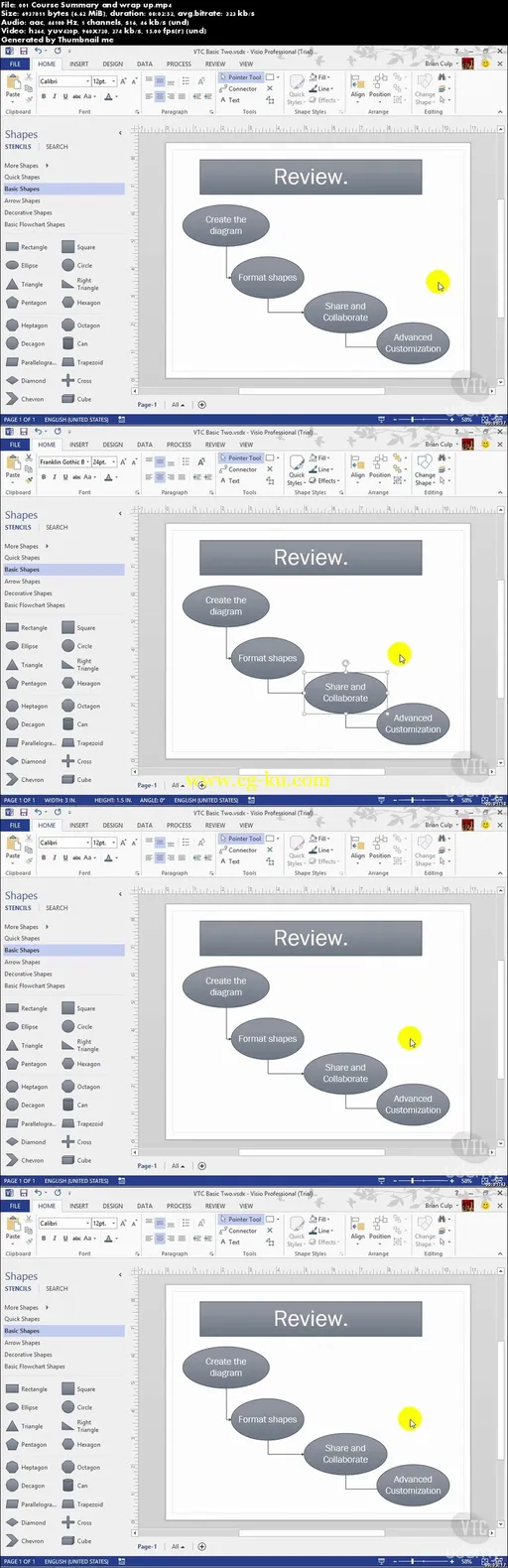Select Cross stencil shape in the fourth frame

click(76, 1522)
